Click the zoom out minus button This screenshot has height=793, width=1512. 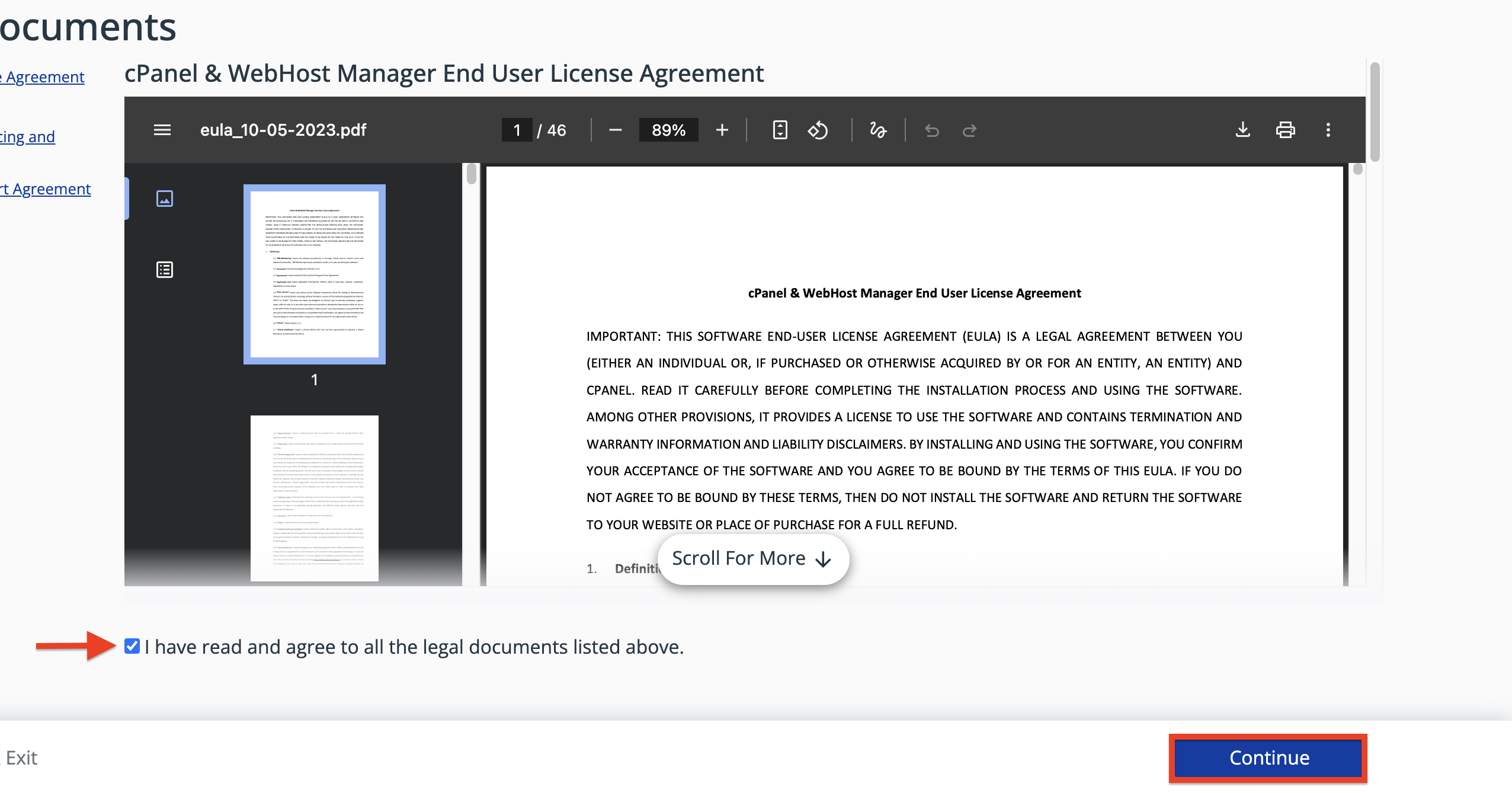click(x=615, y=130)
